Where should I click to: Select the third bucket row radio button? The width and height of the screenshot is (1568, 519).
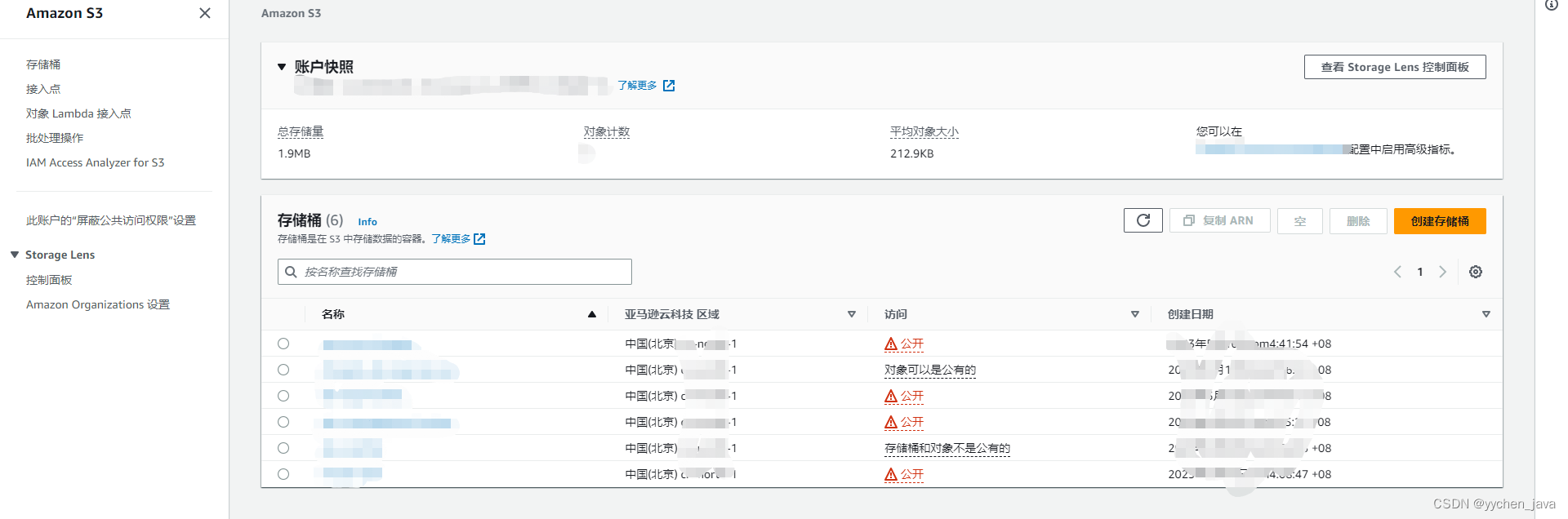click(283, 396)
